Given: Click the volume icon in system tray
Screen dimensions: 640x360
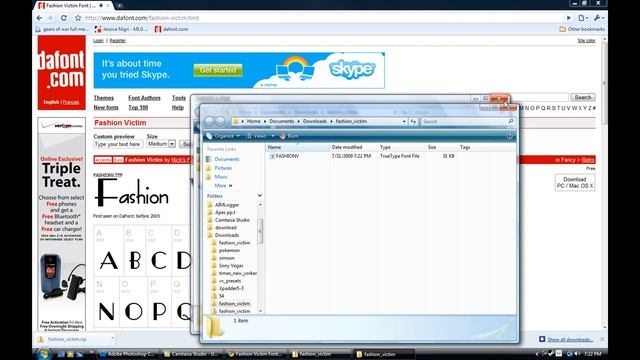Looking at the screenshot, I should click(577, 353).
